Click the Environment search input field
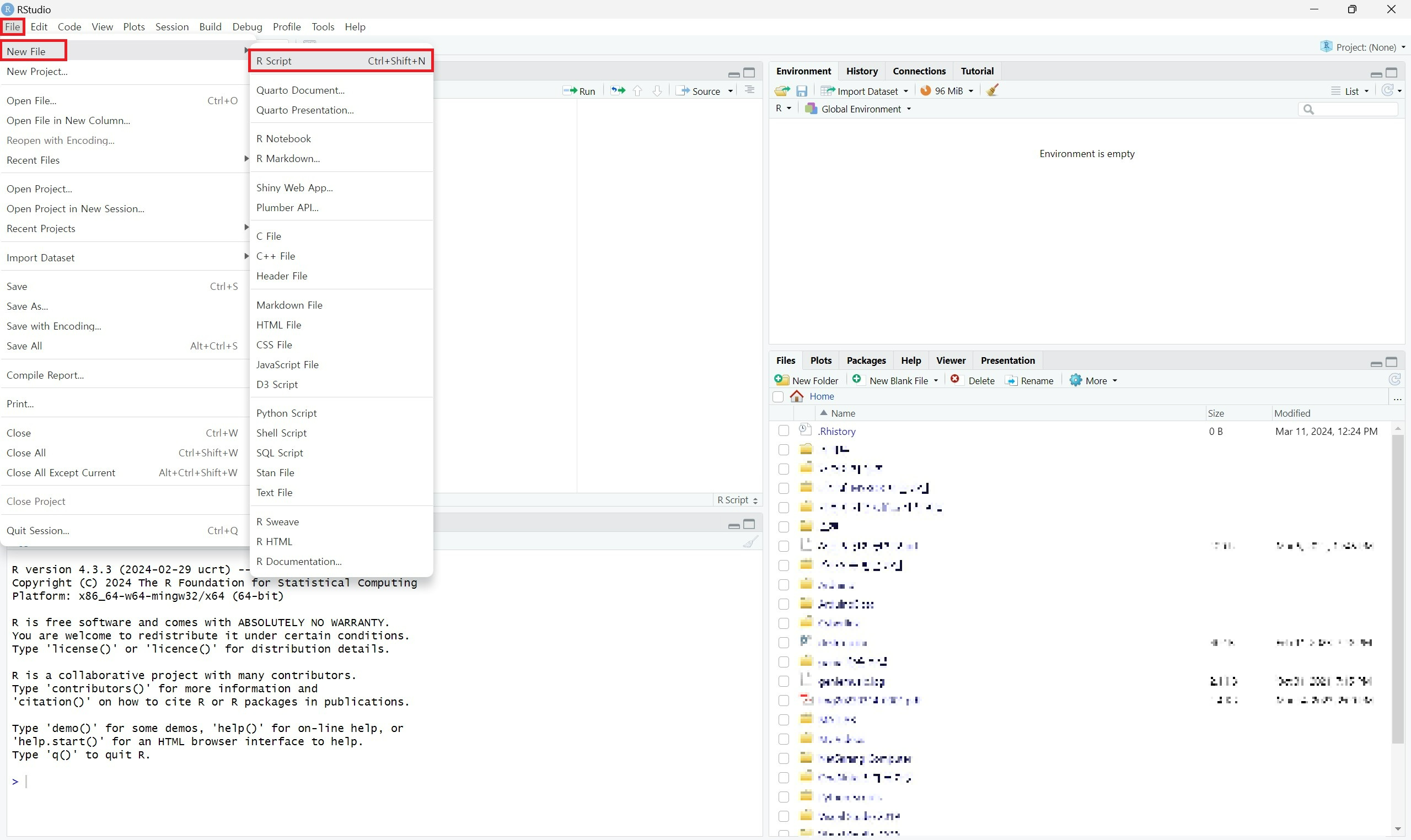Image resolution: width=1411 pixels, height=840 pixels. pyautogui.click(x=1353, y=109)
